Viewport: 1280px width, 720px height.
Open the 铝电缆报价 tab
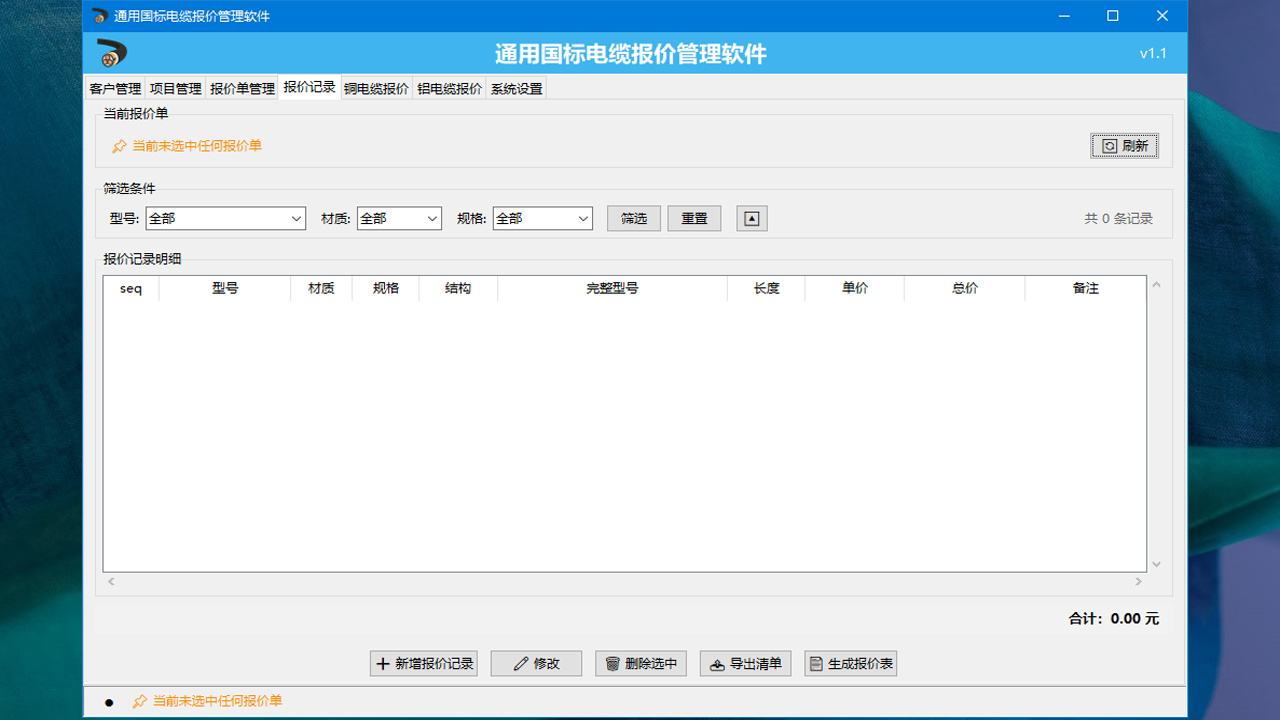click(x=450, y=88)
